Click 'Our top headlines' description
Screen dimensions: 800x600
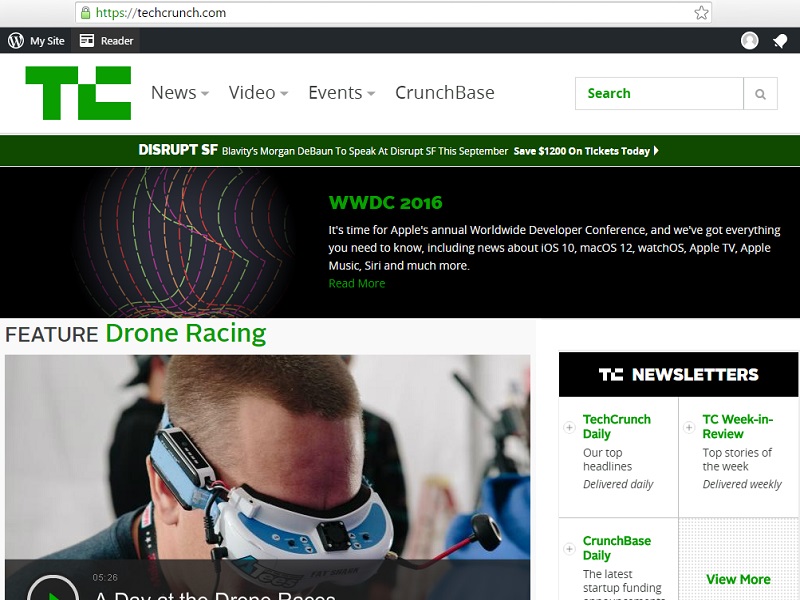coord(608,460)
